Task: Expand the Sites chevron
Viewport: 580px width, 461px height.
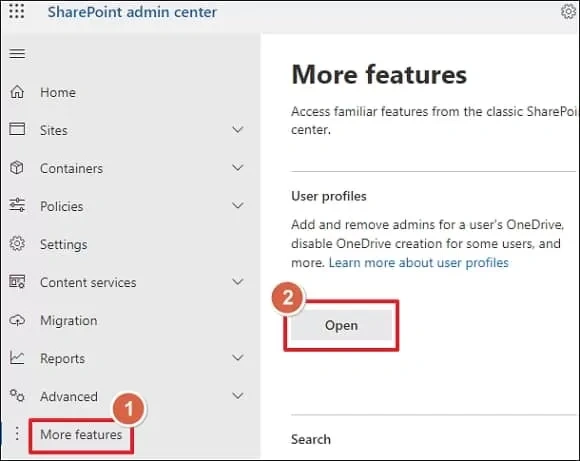Action: point(238,129)
